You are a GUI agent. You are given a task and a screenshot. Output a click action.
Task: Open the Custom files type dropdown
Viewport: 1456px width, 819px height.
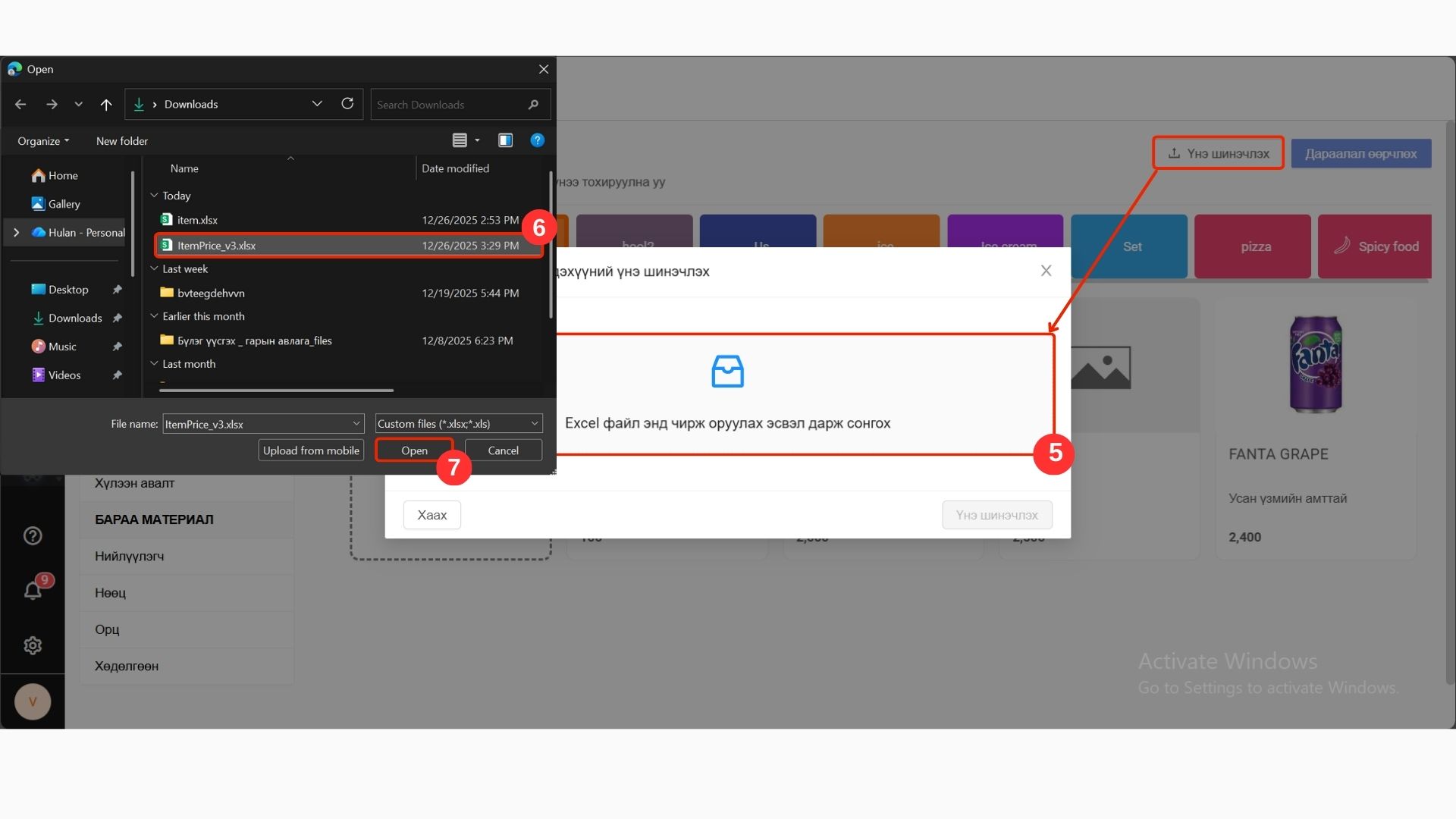[x=458, y=424]
